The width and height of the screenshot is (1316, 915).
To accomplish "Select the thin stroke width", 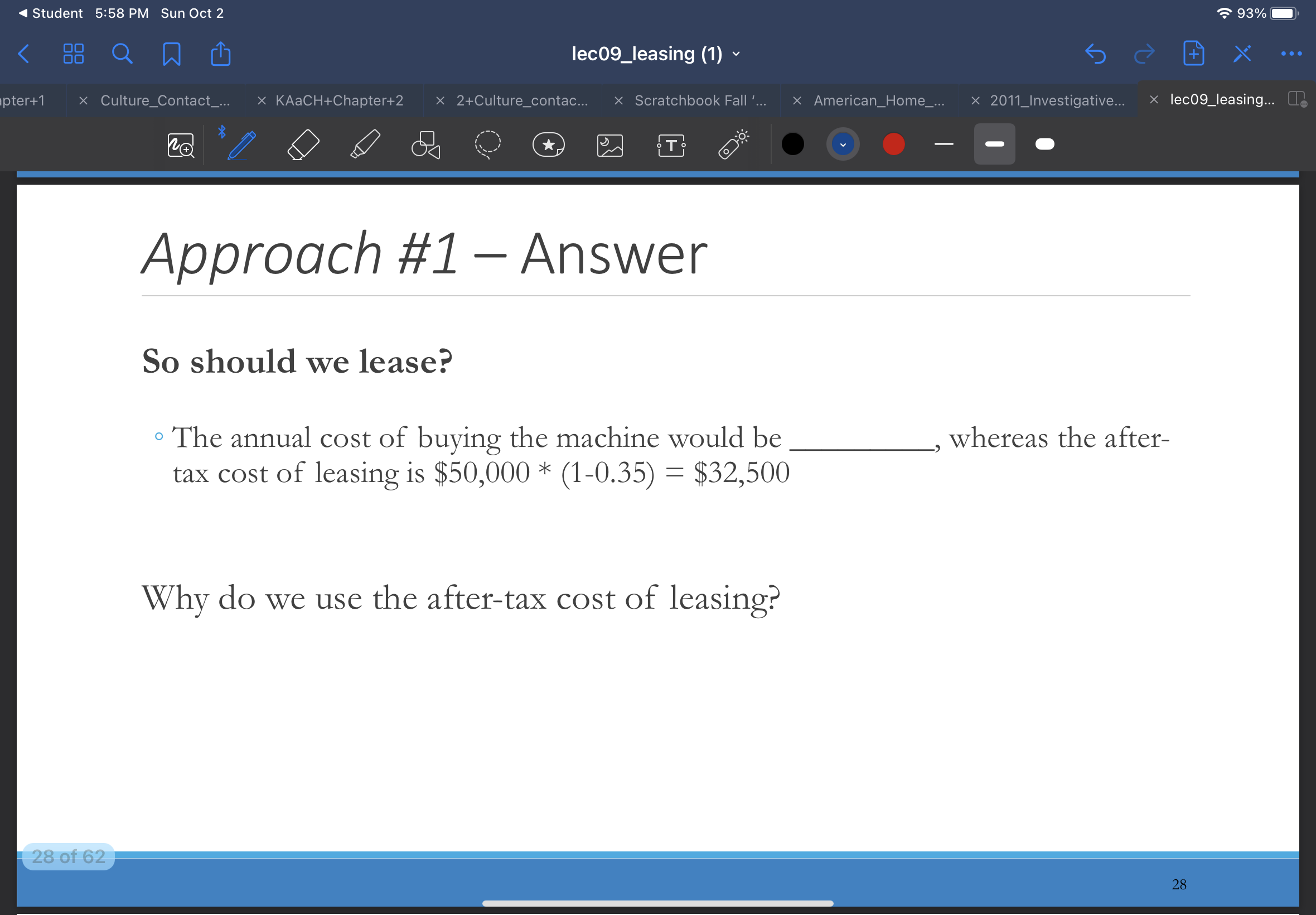I will click(x=944, y=144).
